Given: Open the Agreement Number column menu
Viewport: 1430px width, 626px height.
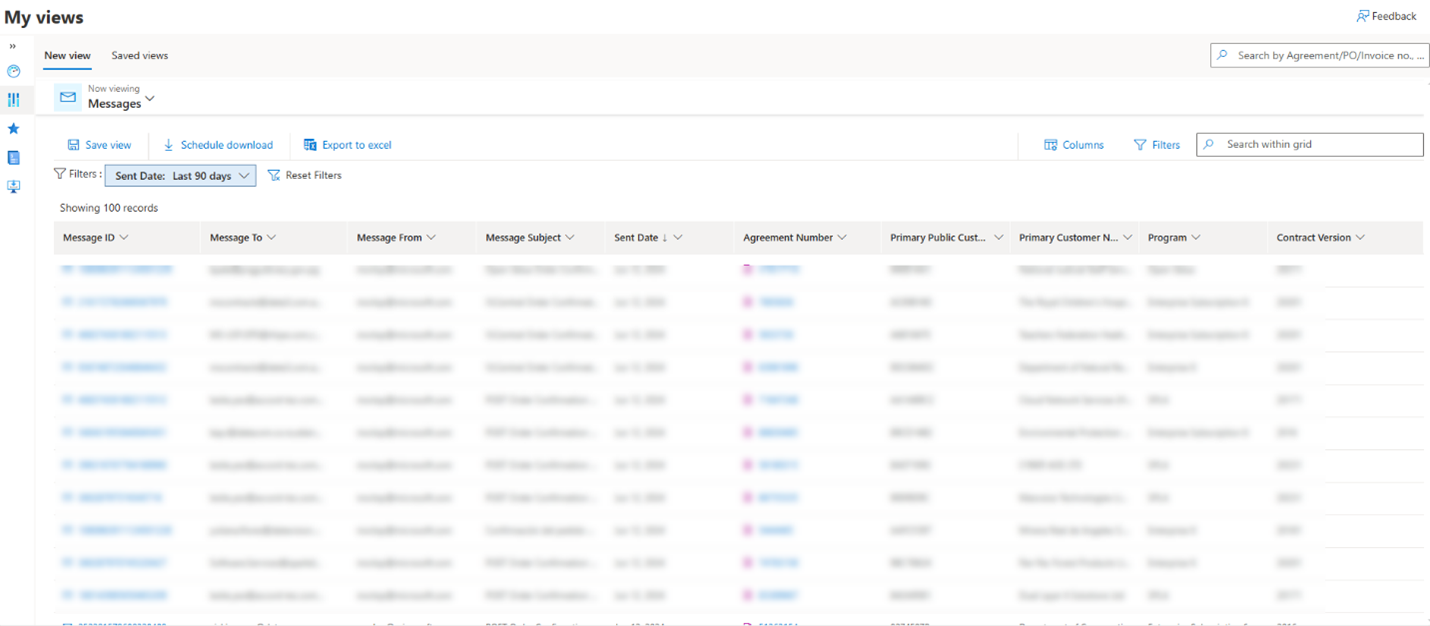Looking at the screenshot, I should [x=842, y=238].
